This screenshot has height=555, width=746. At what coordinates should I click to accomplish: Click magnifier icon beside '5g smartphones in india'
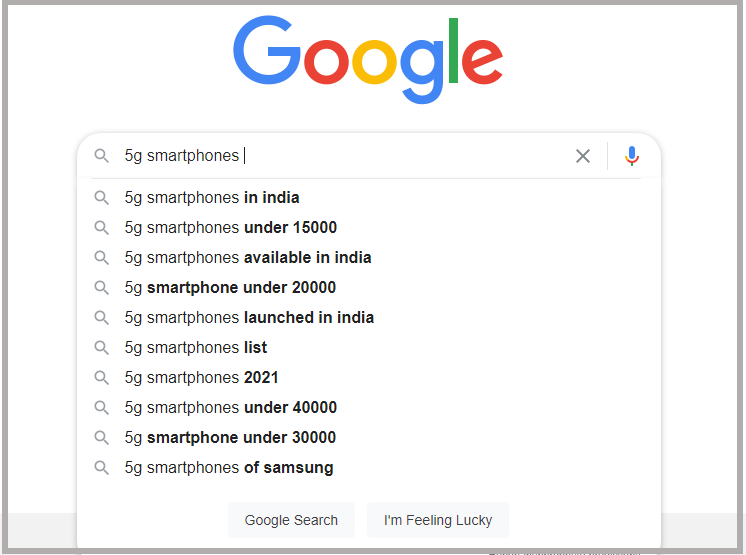pyautogui.click(x=101, y=198)
